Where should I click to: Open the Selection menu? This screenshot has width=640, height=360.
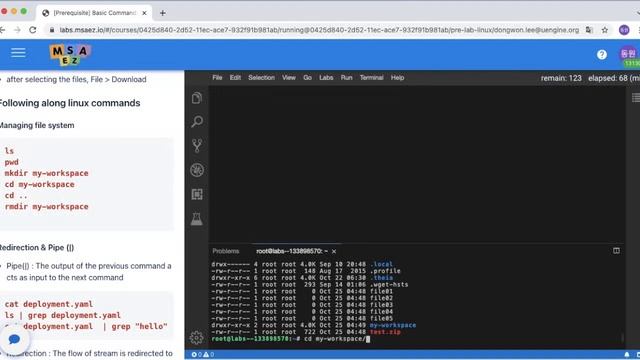pos(261,78)
